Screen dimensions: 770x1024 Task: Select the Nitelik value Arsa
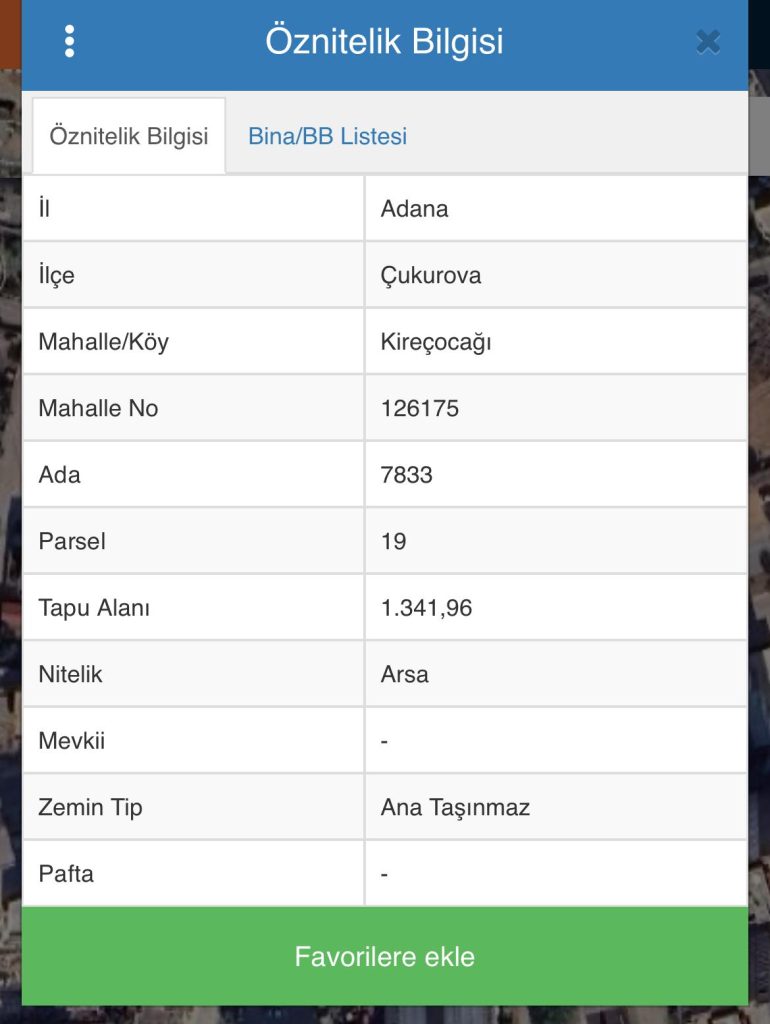pos(405,674)
